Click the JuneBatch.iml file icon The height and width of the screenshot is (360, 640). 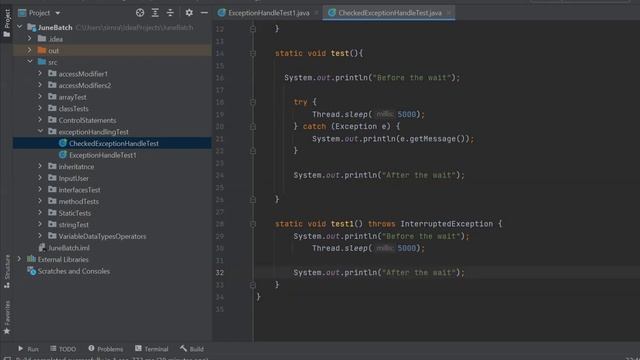42,247
